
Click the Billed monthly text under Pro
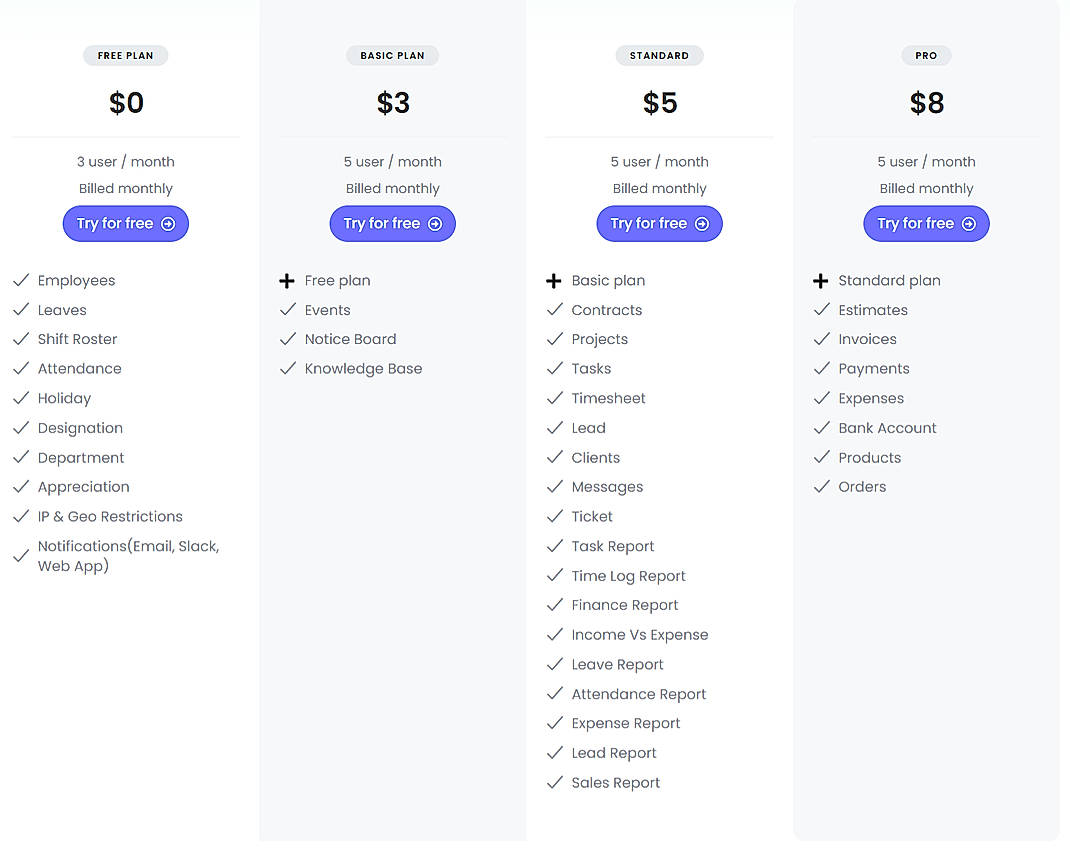pos(926,188)
